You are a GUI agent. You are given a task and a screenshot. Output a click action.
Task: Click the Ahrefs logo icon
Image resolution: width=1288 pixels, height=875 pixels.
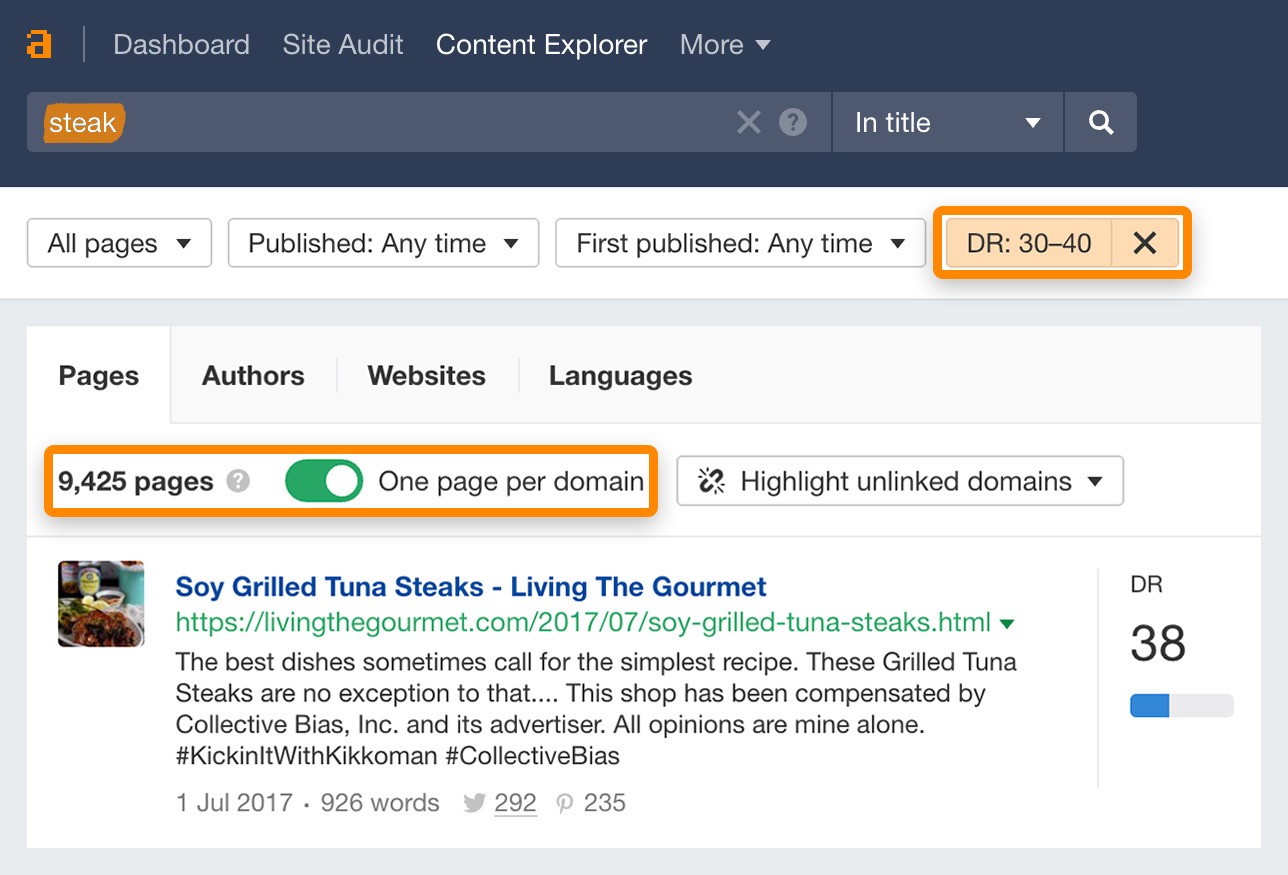39,45
